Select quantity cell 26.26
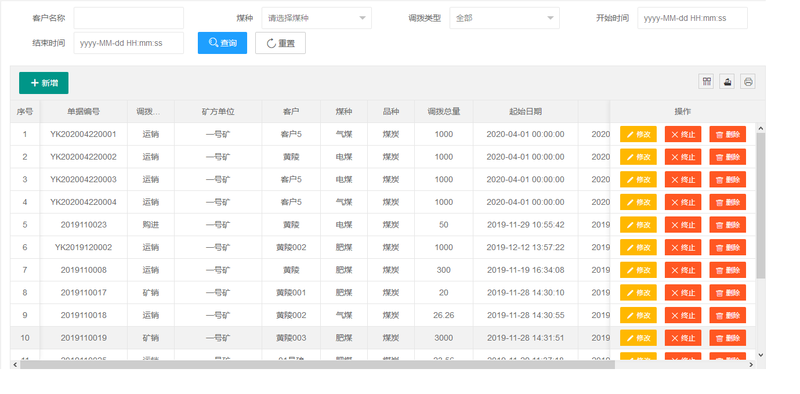The width and height of the screenshot is (800, 394). point(444,315)
